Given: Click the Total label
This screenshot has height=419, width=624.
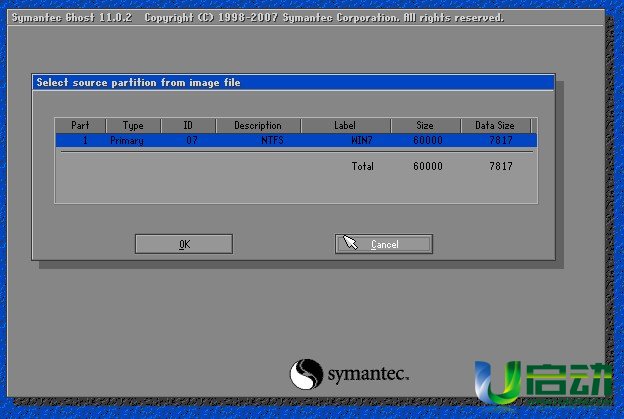Looking at the screenshot, I should [x=363, y=166].
